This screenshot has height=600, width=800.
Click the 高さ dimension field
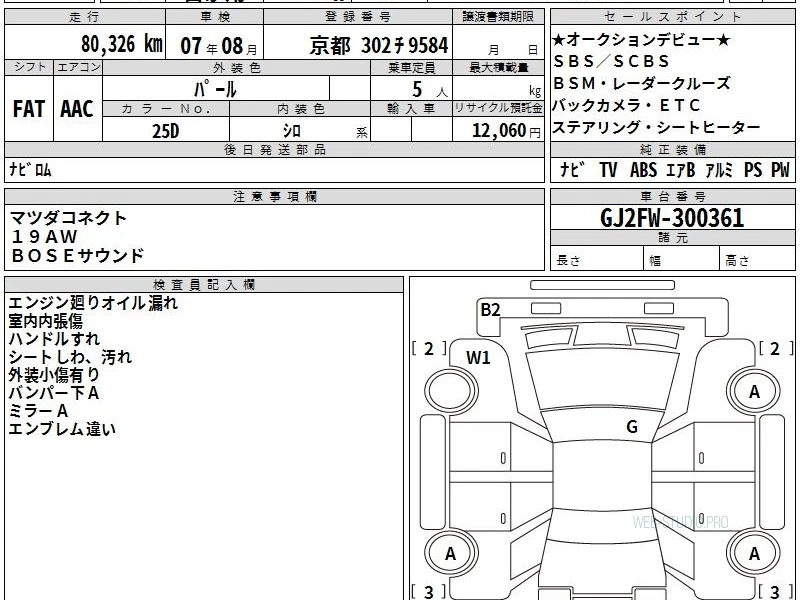[757, 258]
